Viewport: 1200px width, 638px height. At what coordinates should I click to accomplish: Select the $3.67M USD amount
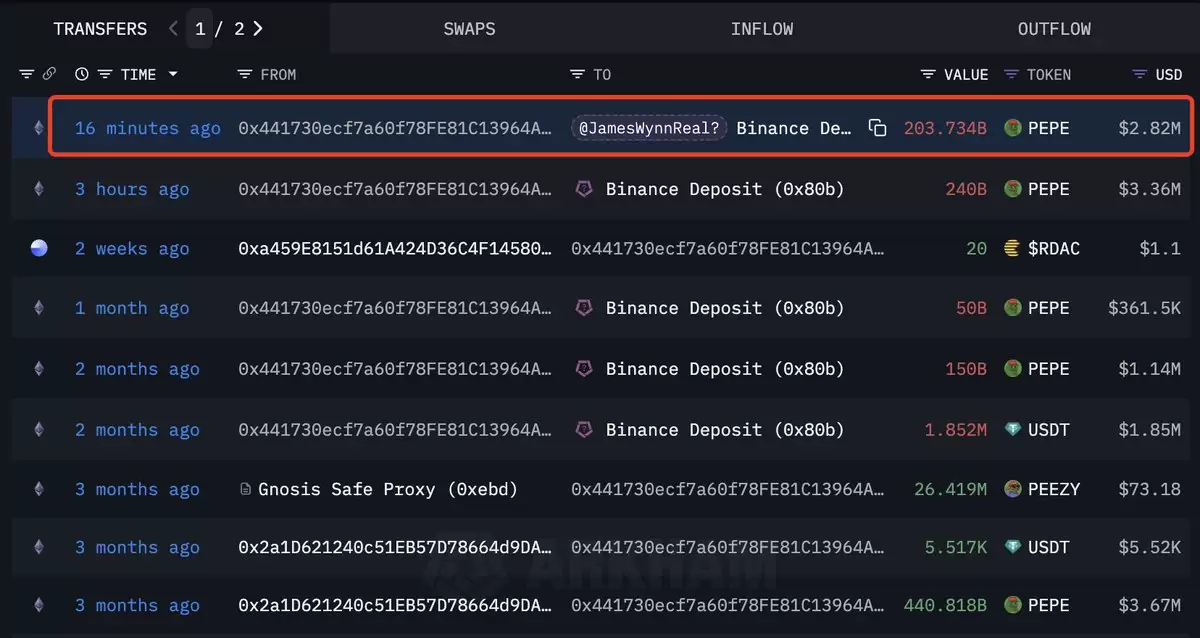pos(1150,605)
